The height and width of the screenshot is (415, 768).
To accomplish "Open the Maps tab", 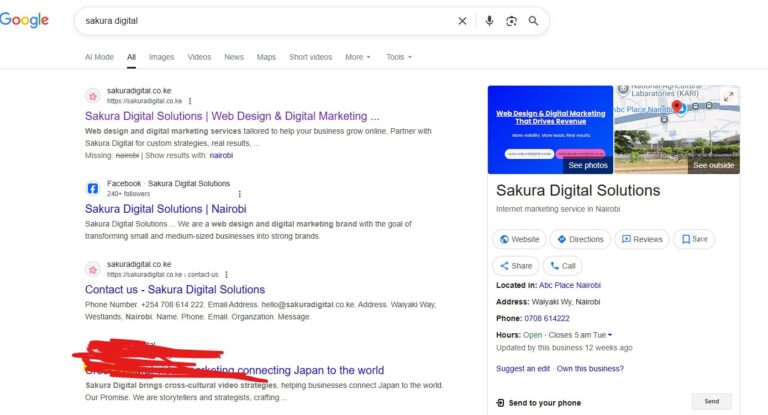I will point(266,57).
